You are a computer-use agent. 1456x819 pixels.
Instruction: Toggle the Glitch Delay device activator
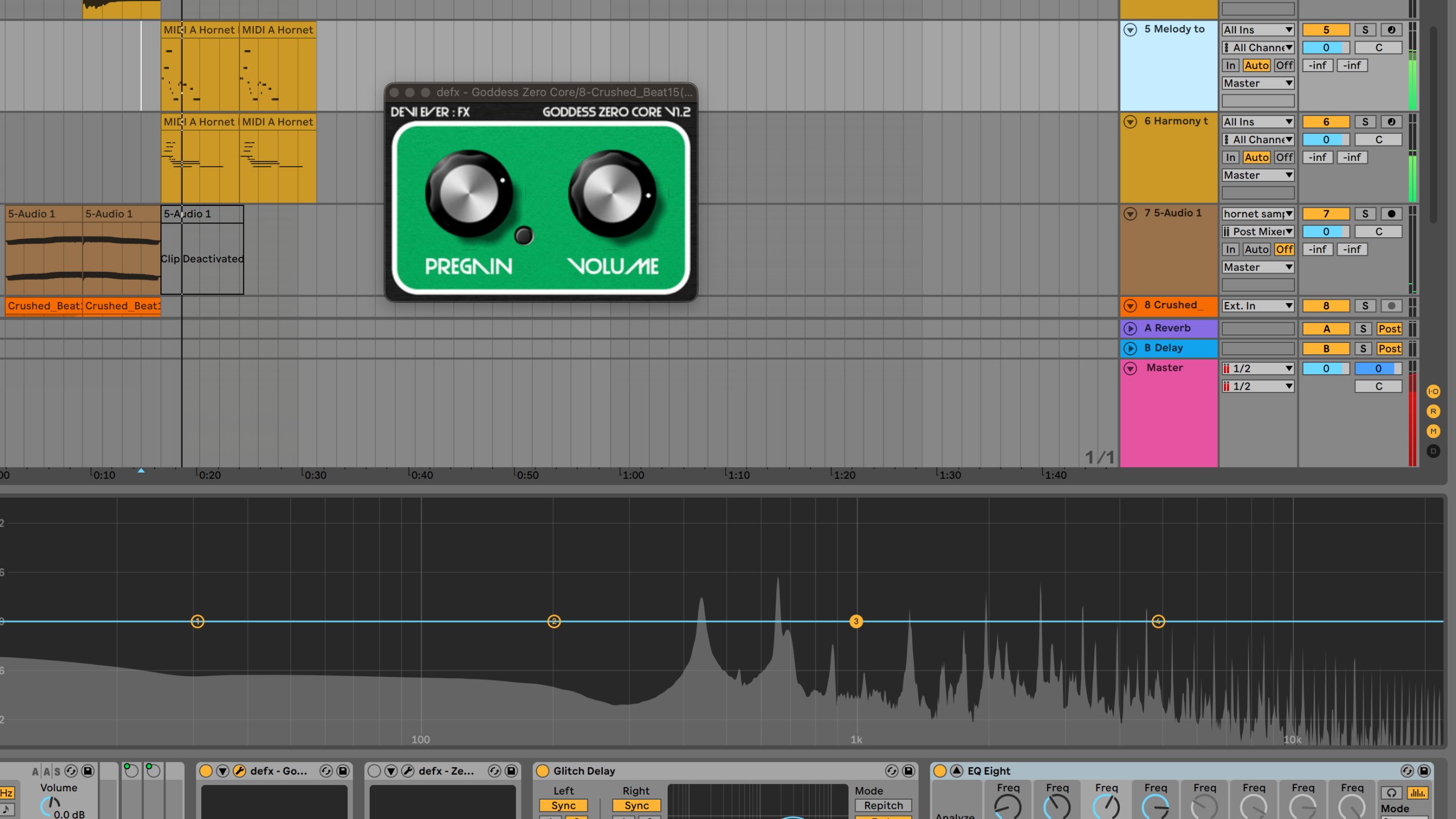(x=543, y=771)
